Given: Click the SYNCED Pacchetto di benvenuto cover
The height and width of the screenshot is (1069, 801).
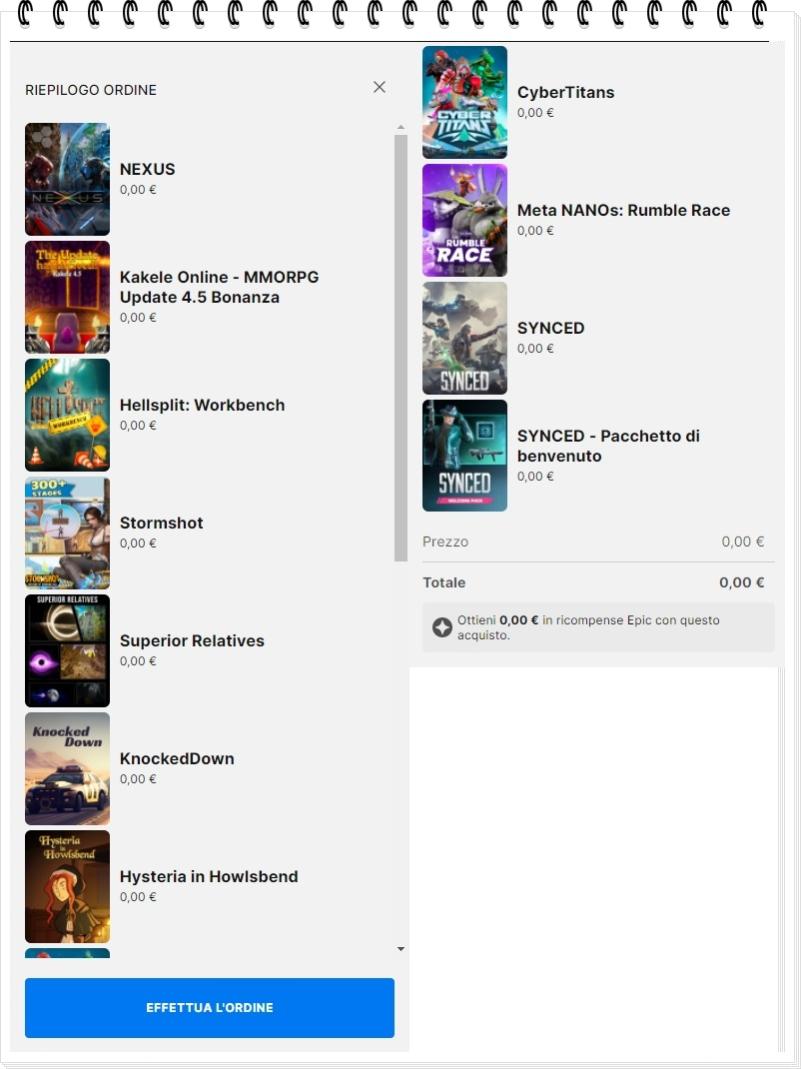Looking at the screenshot, I should pyautogui.click(x=465, y=455).
